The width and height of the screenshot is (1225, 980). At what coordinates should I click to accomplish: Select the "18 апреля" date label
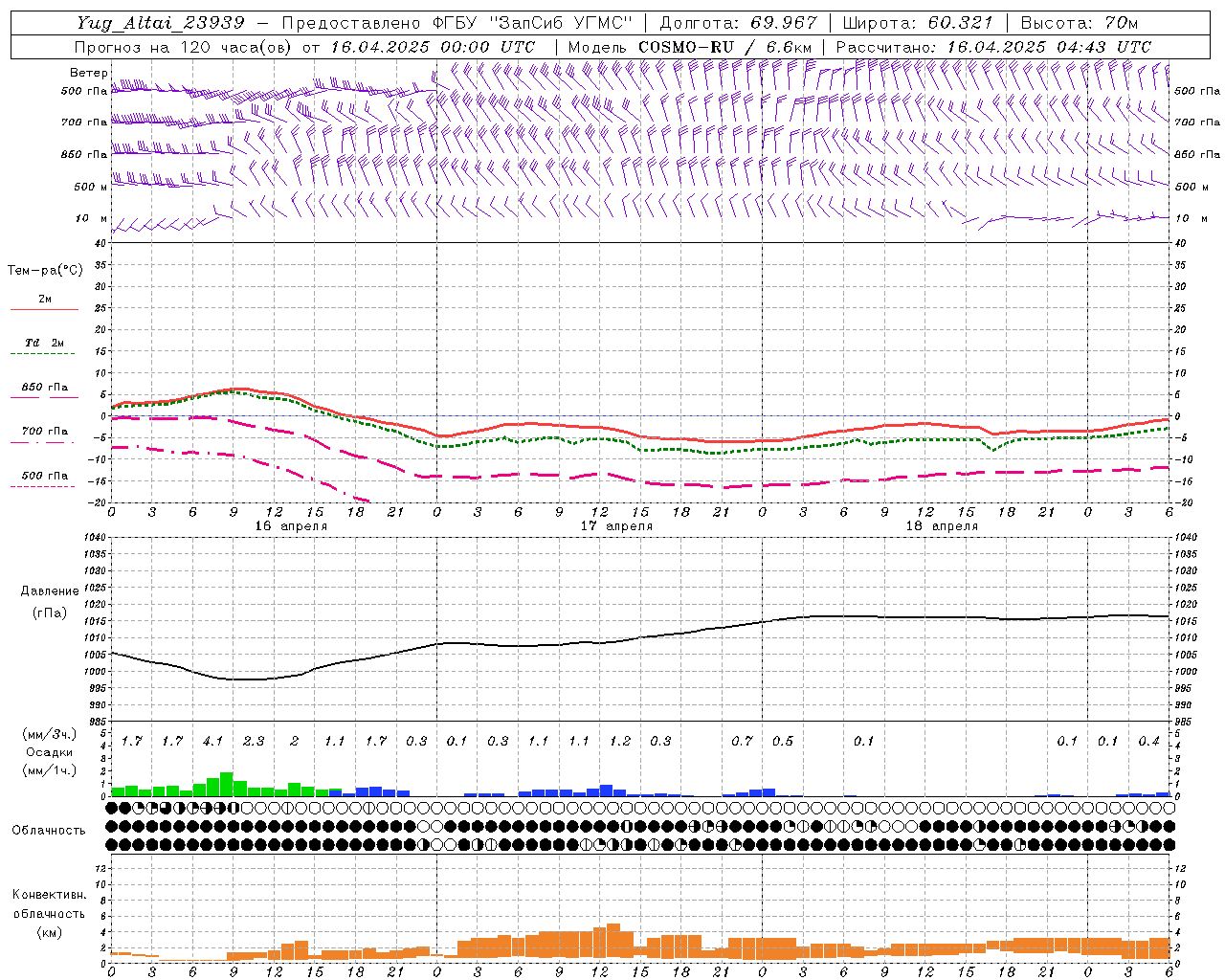(942, 526)
